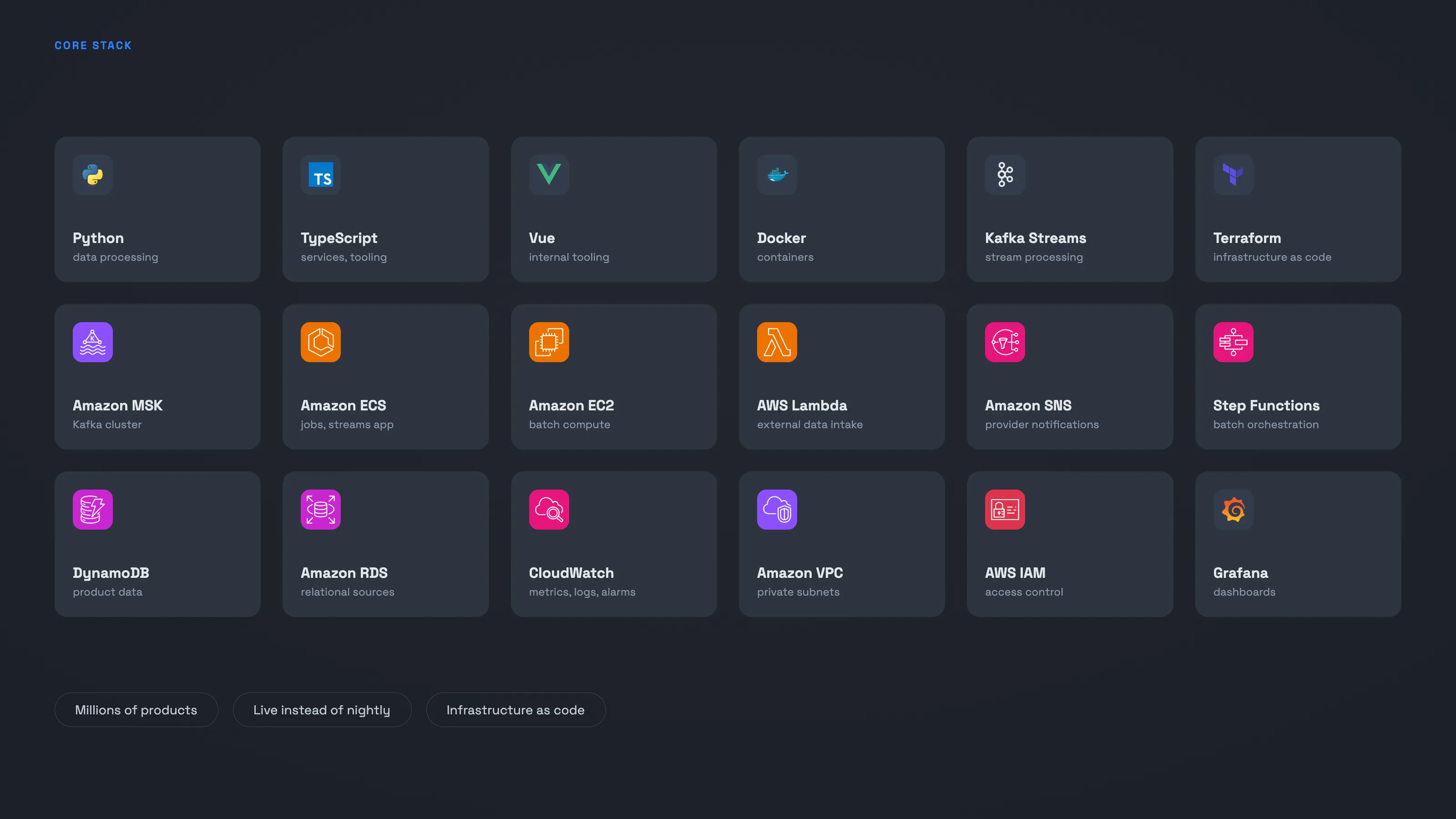
Task: Click the "Vue" card title
Action: pos(542,238)
